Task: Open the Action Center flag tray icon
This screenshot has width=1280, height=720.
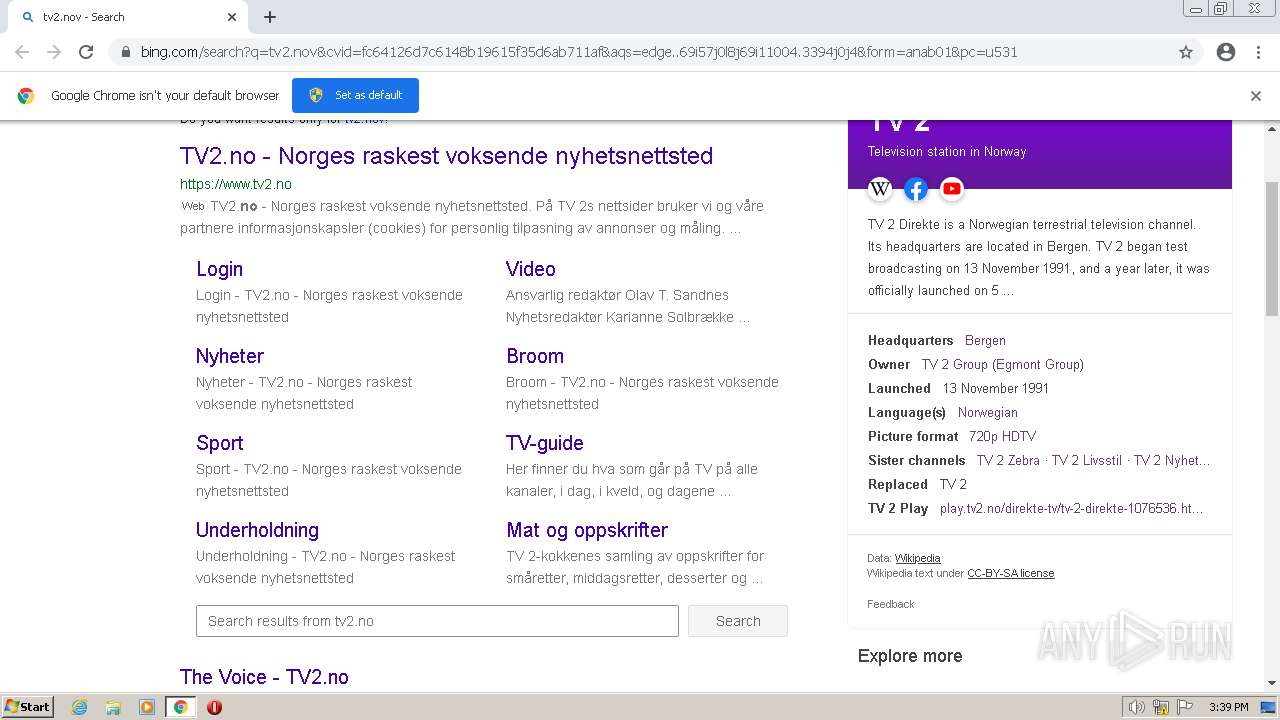Action: point(1185,707)
